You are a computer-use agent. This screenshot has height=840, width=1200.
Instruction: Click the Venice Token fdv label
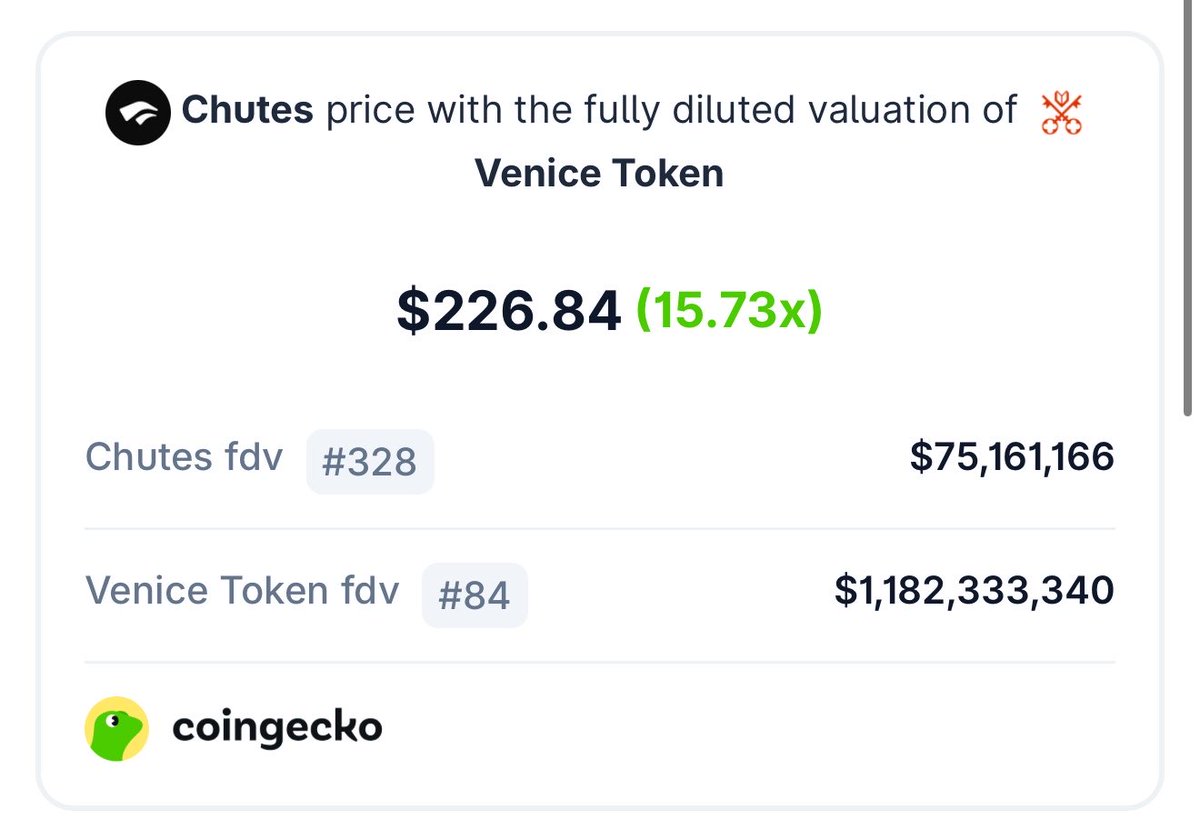pyautogui.click(x=242, y=590)
